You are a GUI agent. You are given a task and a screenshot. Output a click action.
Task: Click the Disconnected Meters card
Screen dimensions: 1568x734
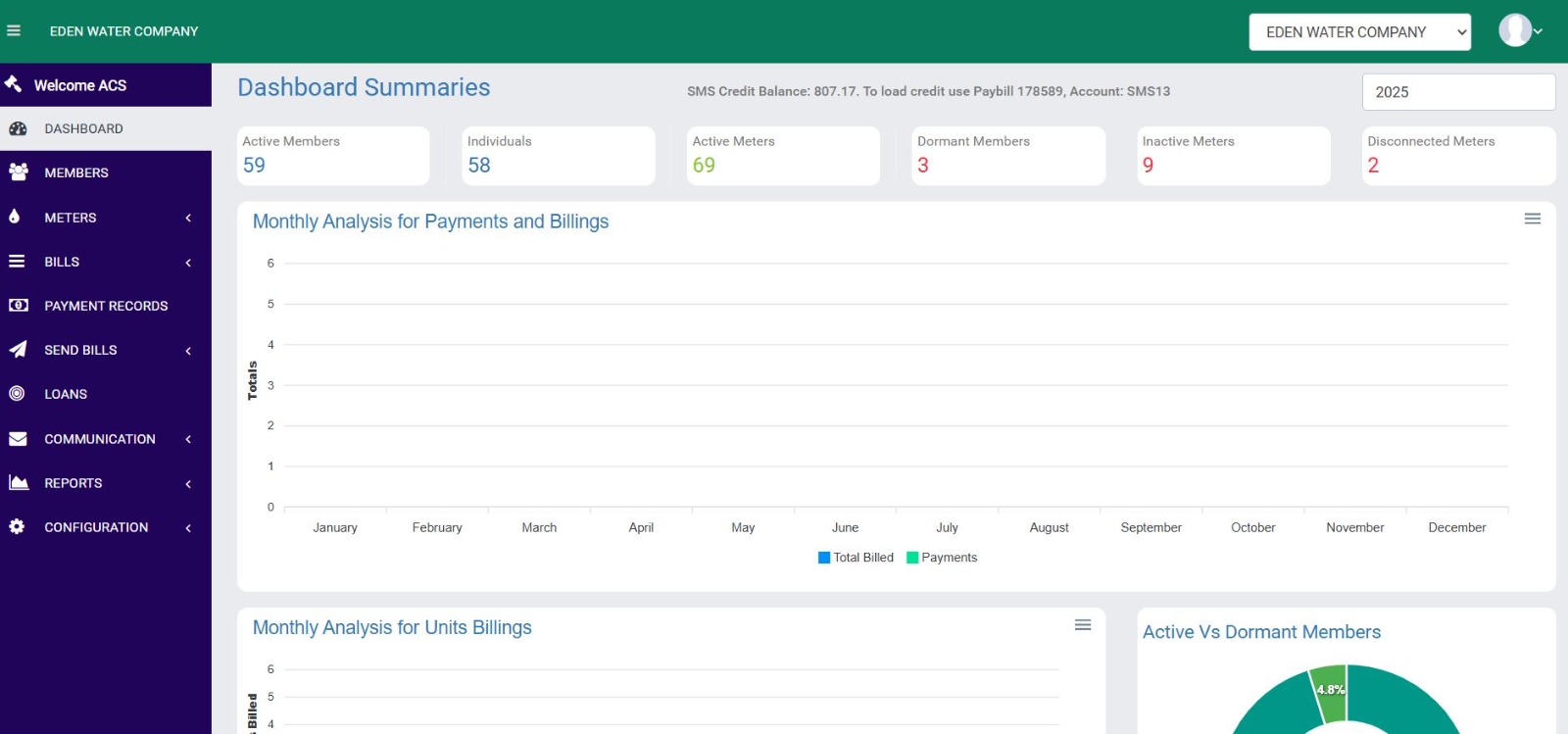(1458, 156)
